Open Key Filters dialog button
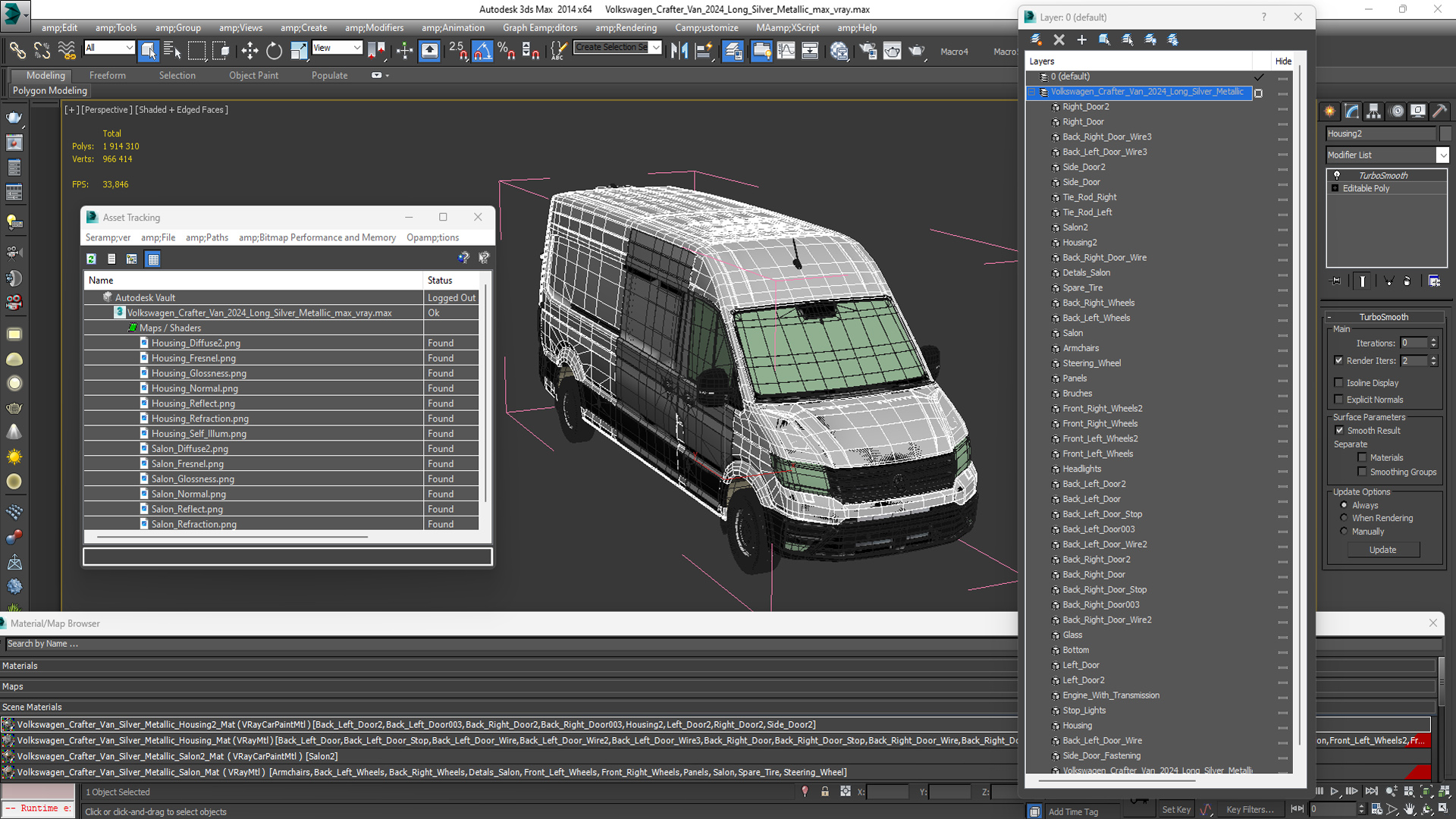Screen dimensions: 1456x819 tap(1250, 809)
